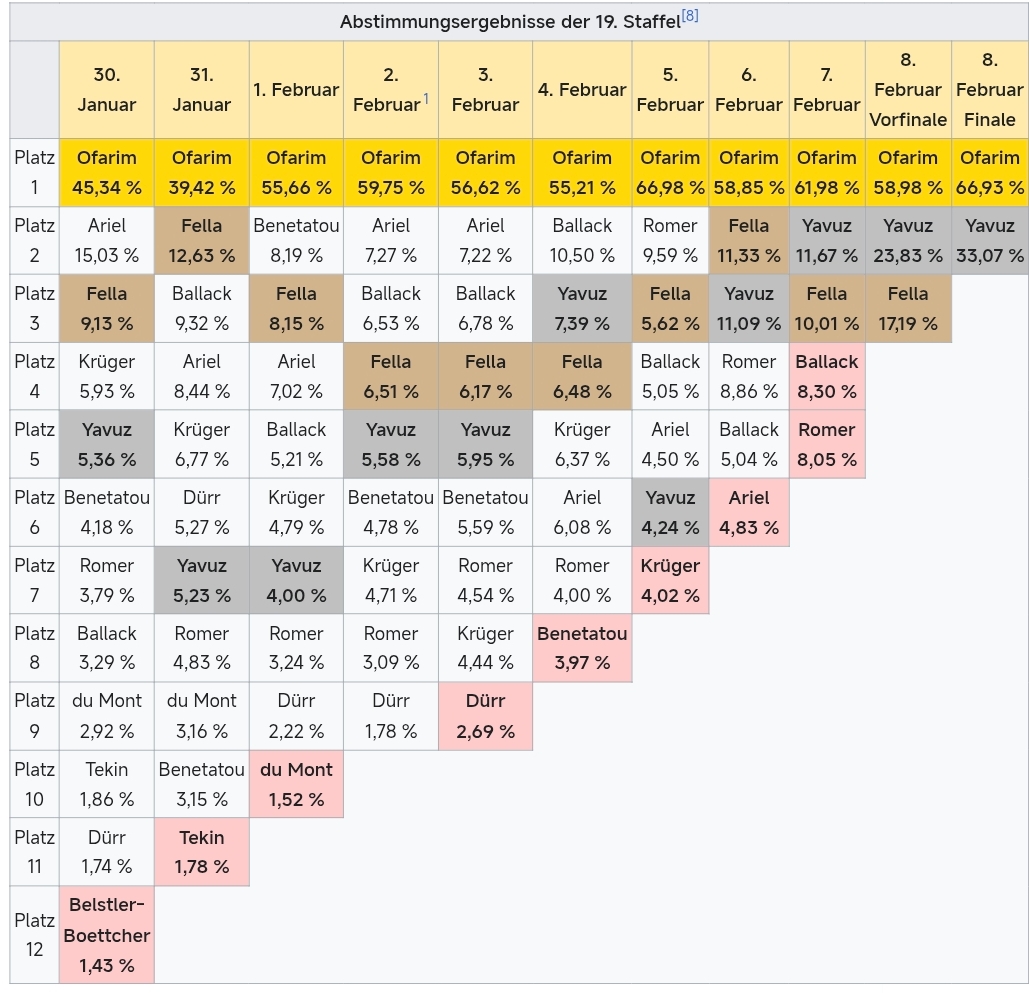This screenshot has height=993, width=1029.
Task: Click the Benetatou 3,97 % cell
Action: (x=582, y=648)
